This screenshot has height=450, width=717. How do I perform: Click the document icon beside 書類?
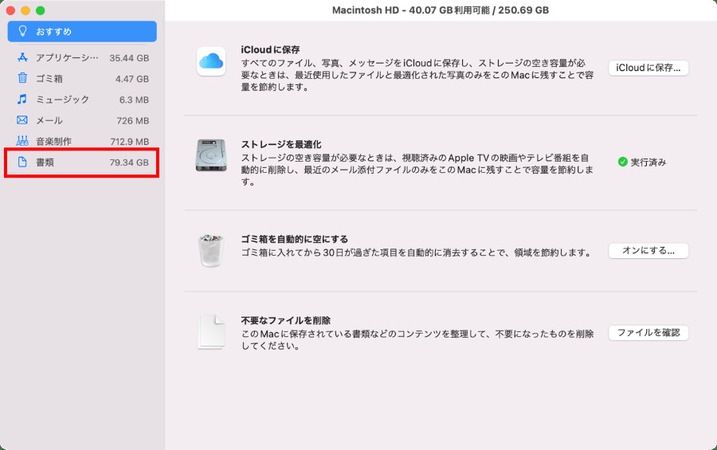[22, 162]
